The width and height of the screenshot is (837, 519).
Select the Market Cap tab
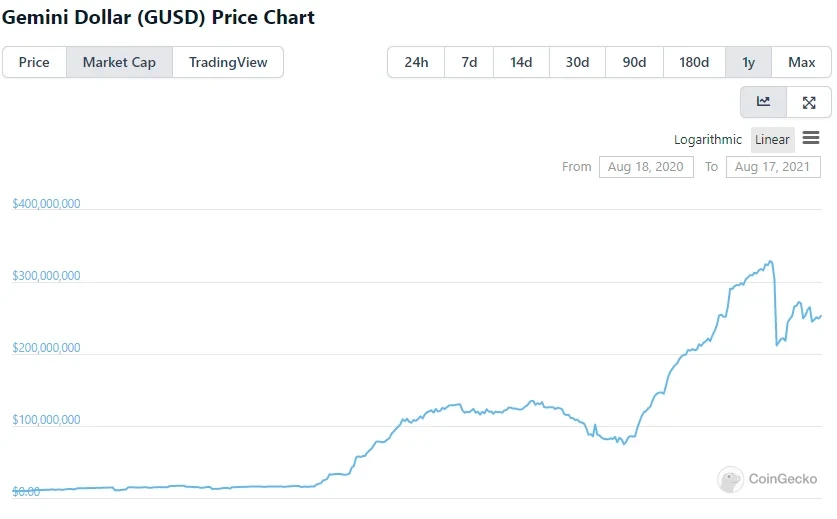(x=119, y=62)
